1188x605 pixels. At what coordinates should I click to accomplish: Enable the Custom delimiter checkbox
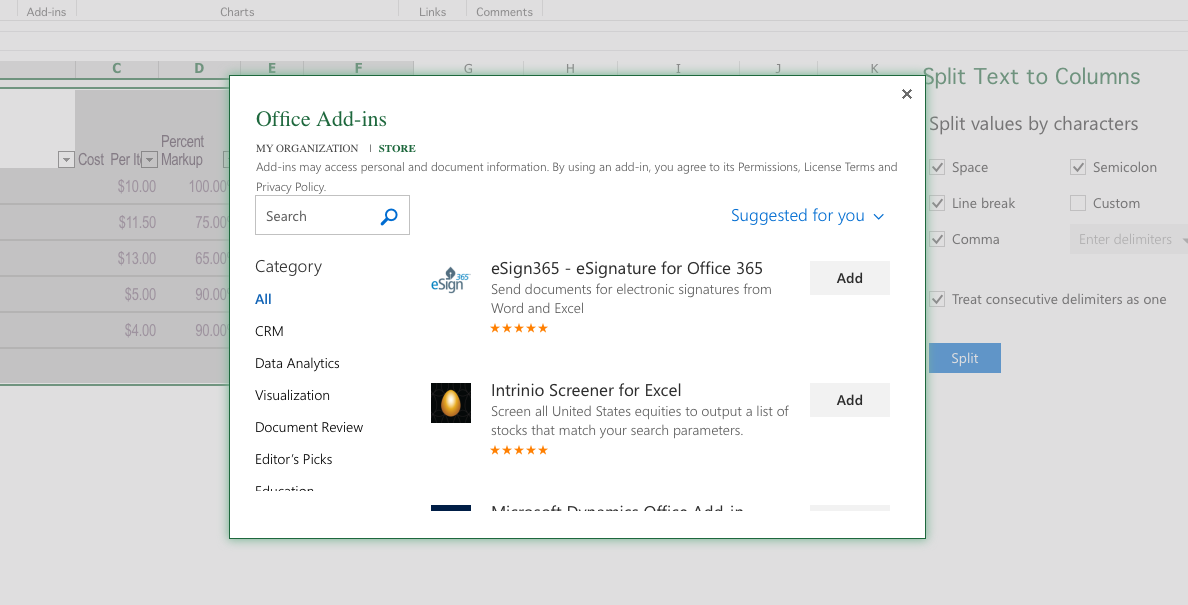1078,203
